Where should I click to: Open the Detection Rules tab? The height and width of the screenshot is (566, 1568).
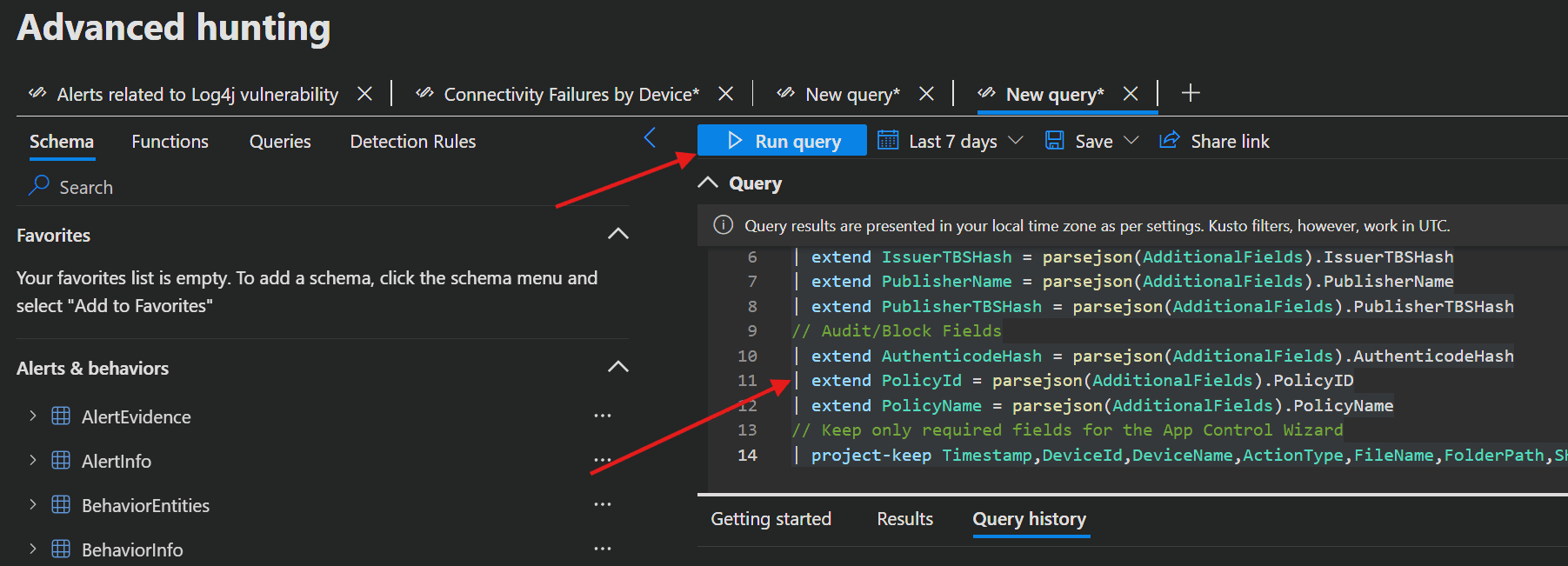click(412, 142)
